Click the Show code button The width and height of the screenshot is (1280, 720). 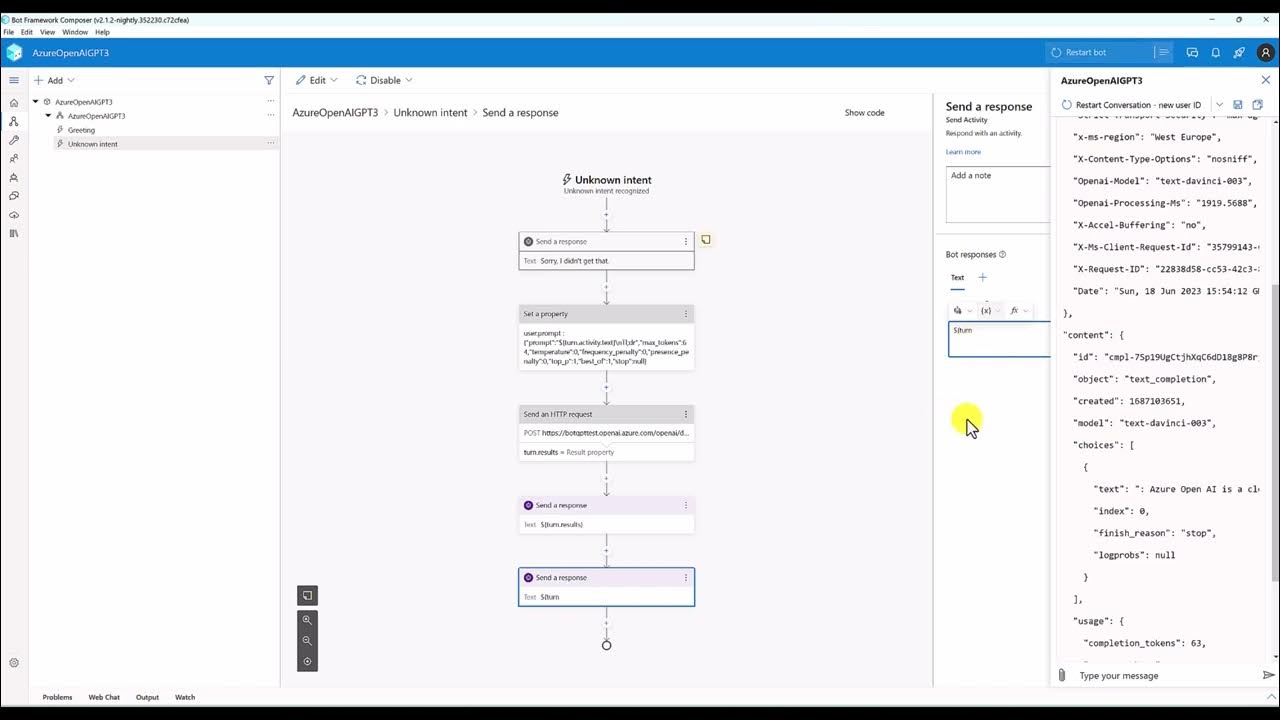(864, 113)
